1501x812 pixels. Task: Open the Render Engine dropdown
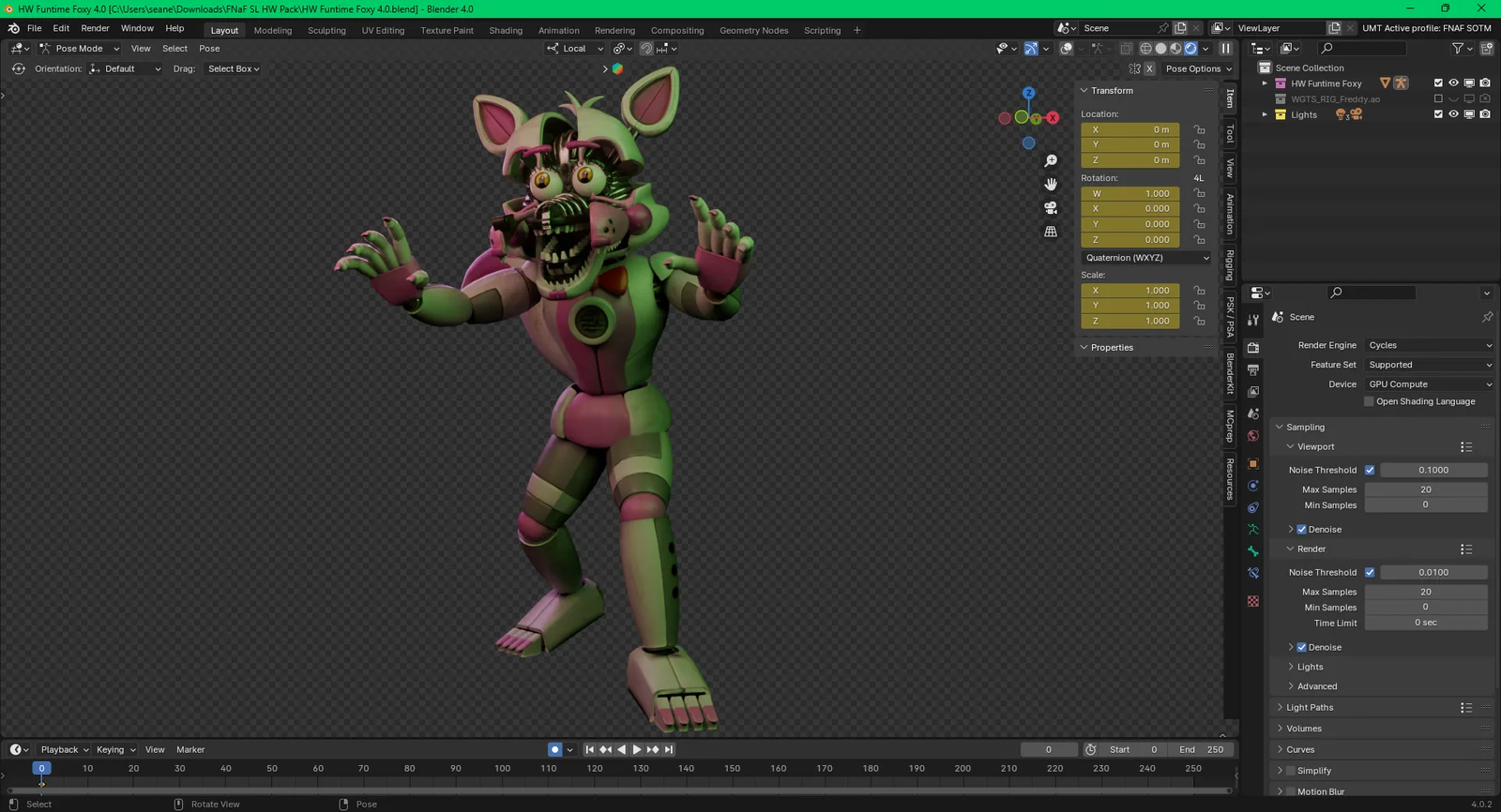(1430, 345)
